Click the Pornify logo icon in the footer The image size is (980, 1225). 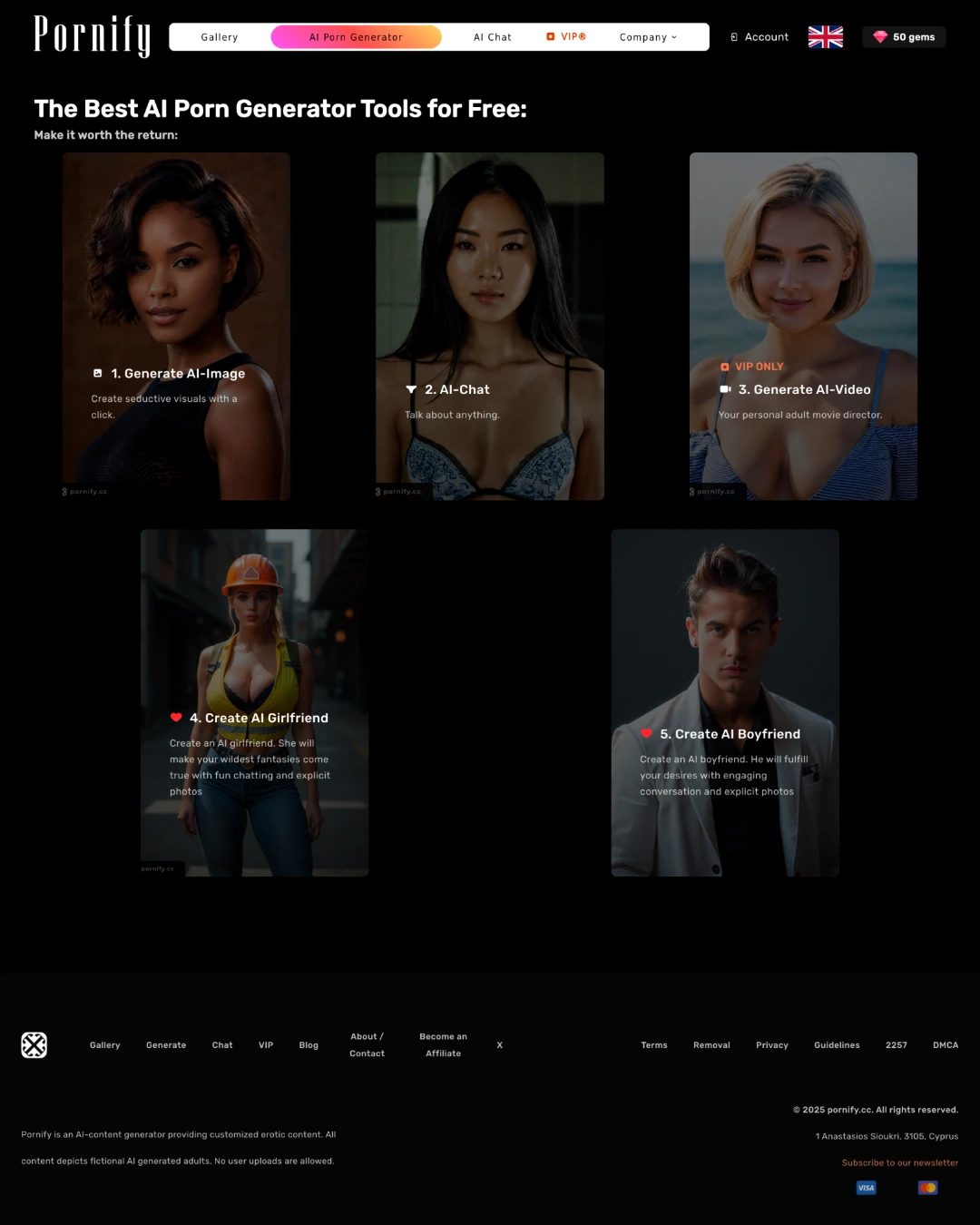34,1044
